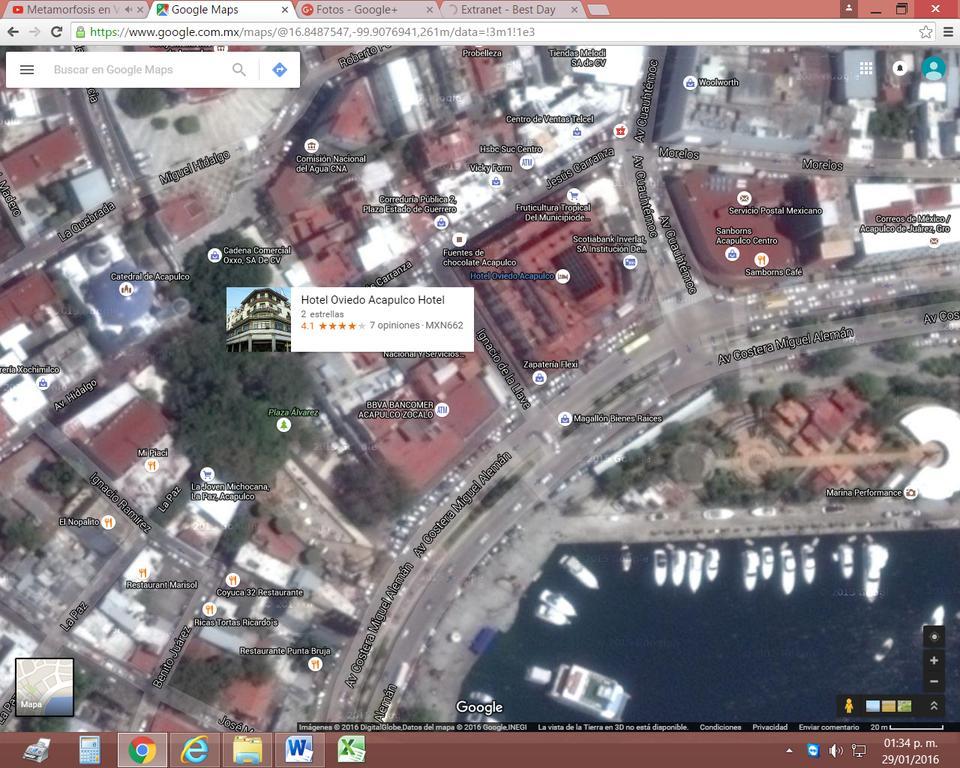Click the Scotiabank Inverlat marker
The height and width of the screenshot is (768, 960).
630,262
